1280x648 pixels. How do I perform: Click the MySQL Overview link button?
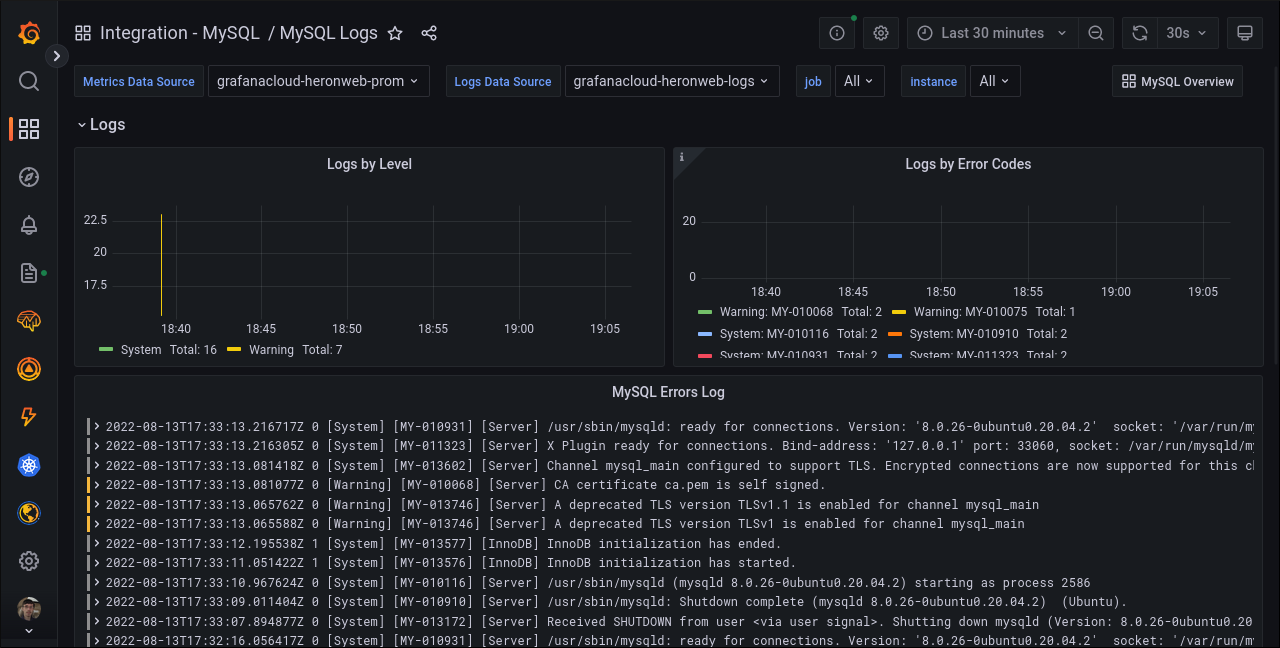pyautogui.click(x=1177, y=81)
